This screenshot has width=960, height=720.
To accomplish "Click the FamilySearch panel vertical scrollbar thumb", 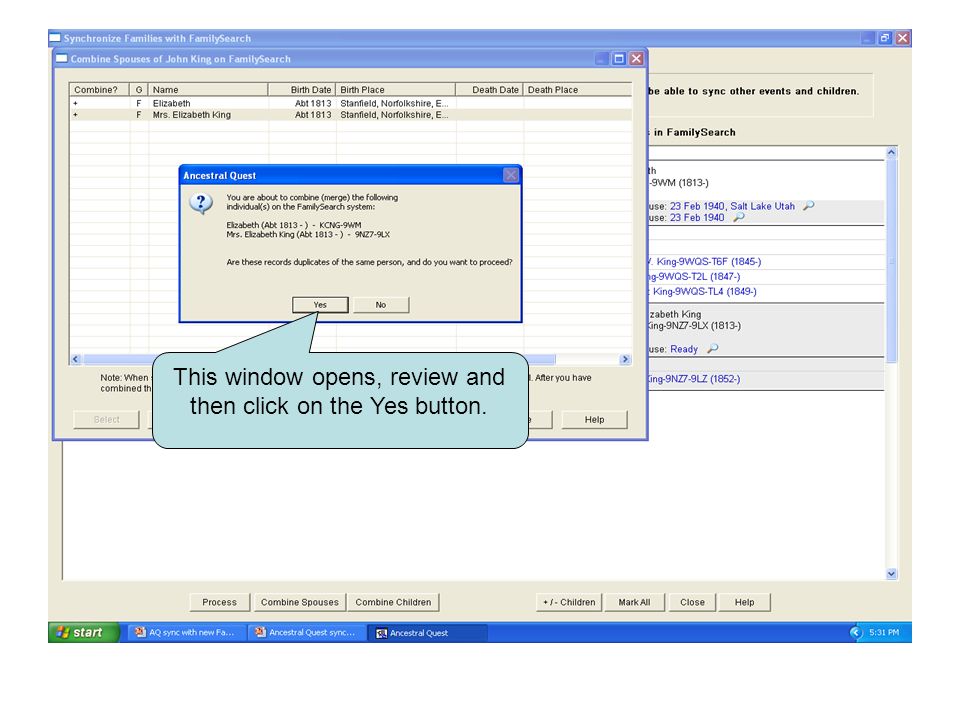I will pos(891,260).
